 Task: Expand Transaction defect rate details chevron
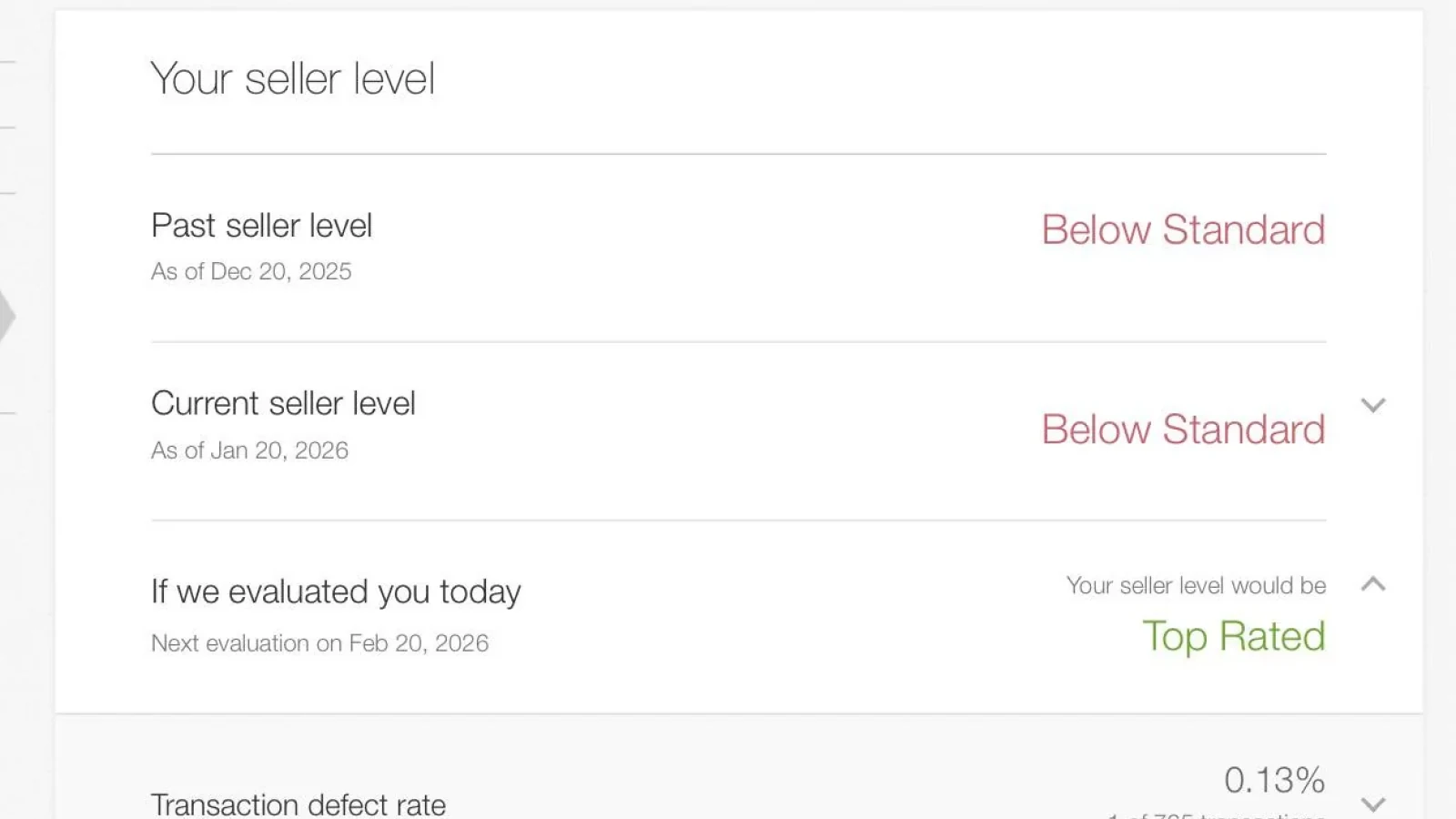pyautogui.click(x=1373, y=804)
